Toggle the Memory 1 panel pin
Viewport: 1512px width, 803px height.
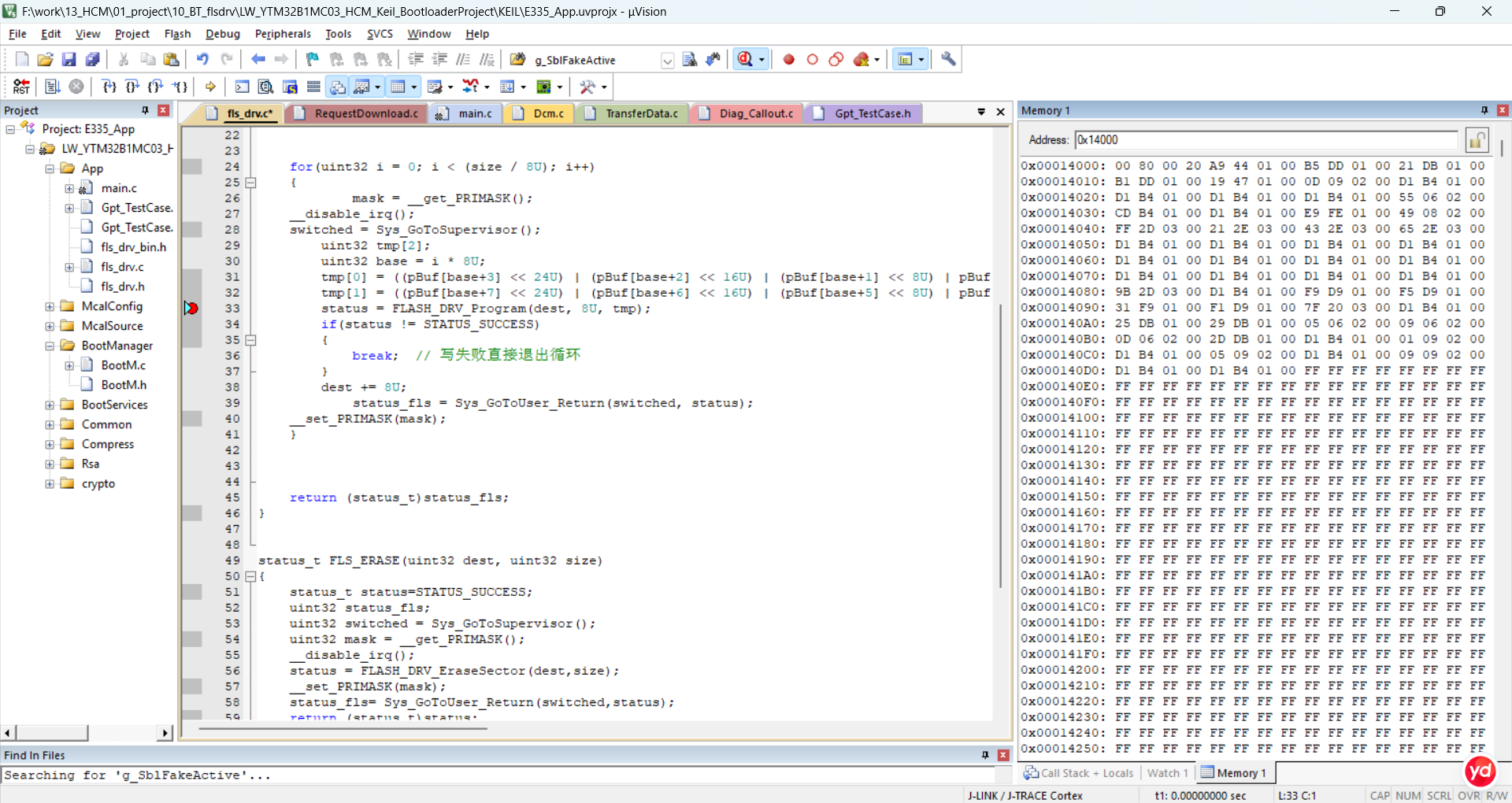pyautogui.click(x=1484, y=110)
